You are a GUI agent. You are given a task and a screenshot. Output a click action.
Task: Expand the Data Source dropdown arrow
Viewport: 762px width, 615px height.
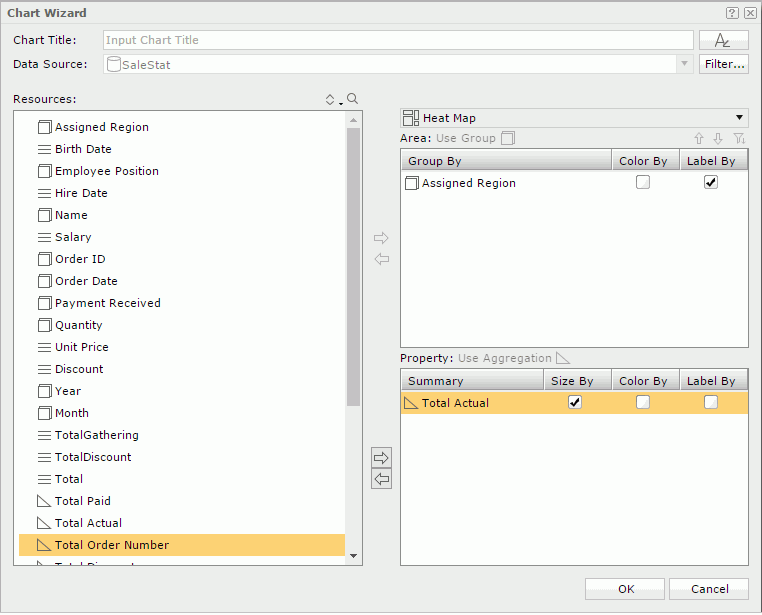point(685,64)
